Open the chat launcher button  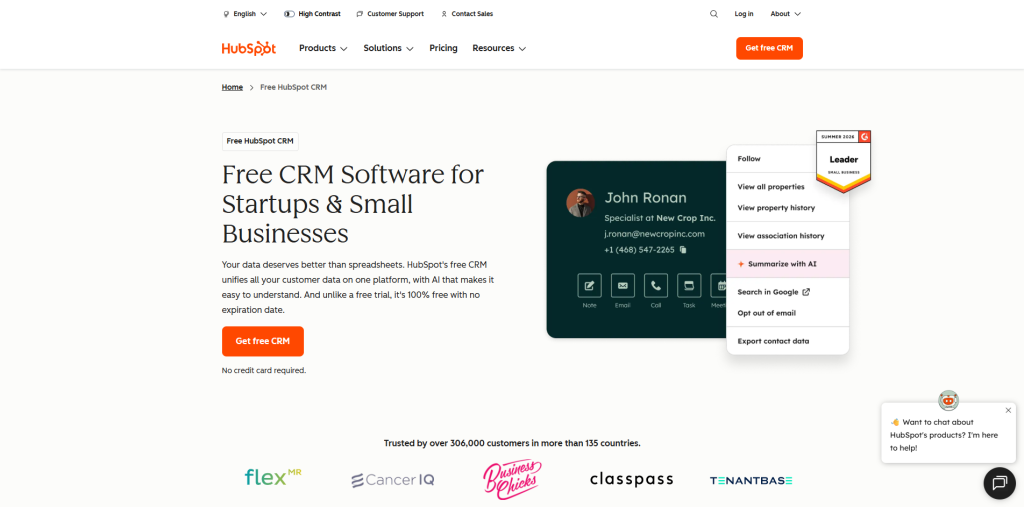coord(1000,483)
